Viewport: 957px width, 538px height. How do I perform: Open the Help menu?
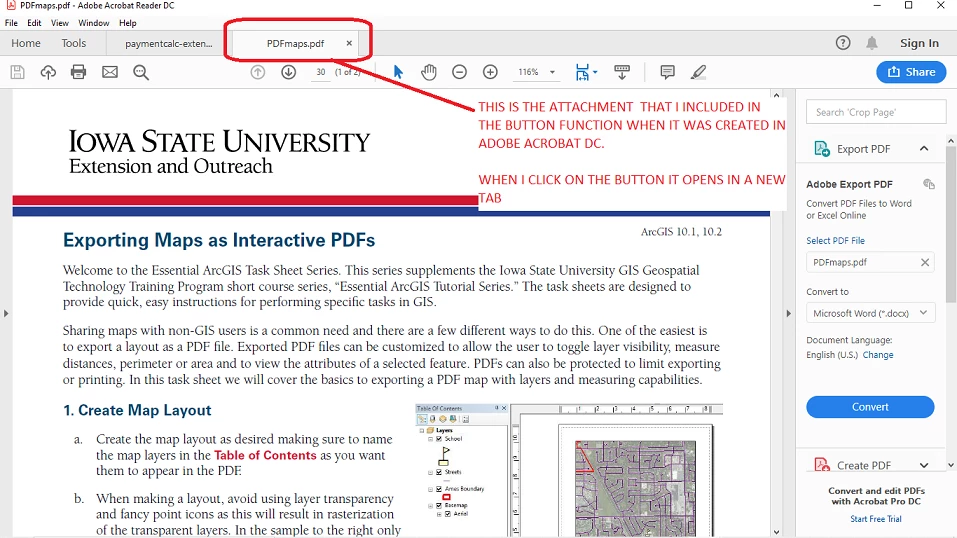[128, 23]
